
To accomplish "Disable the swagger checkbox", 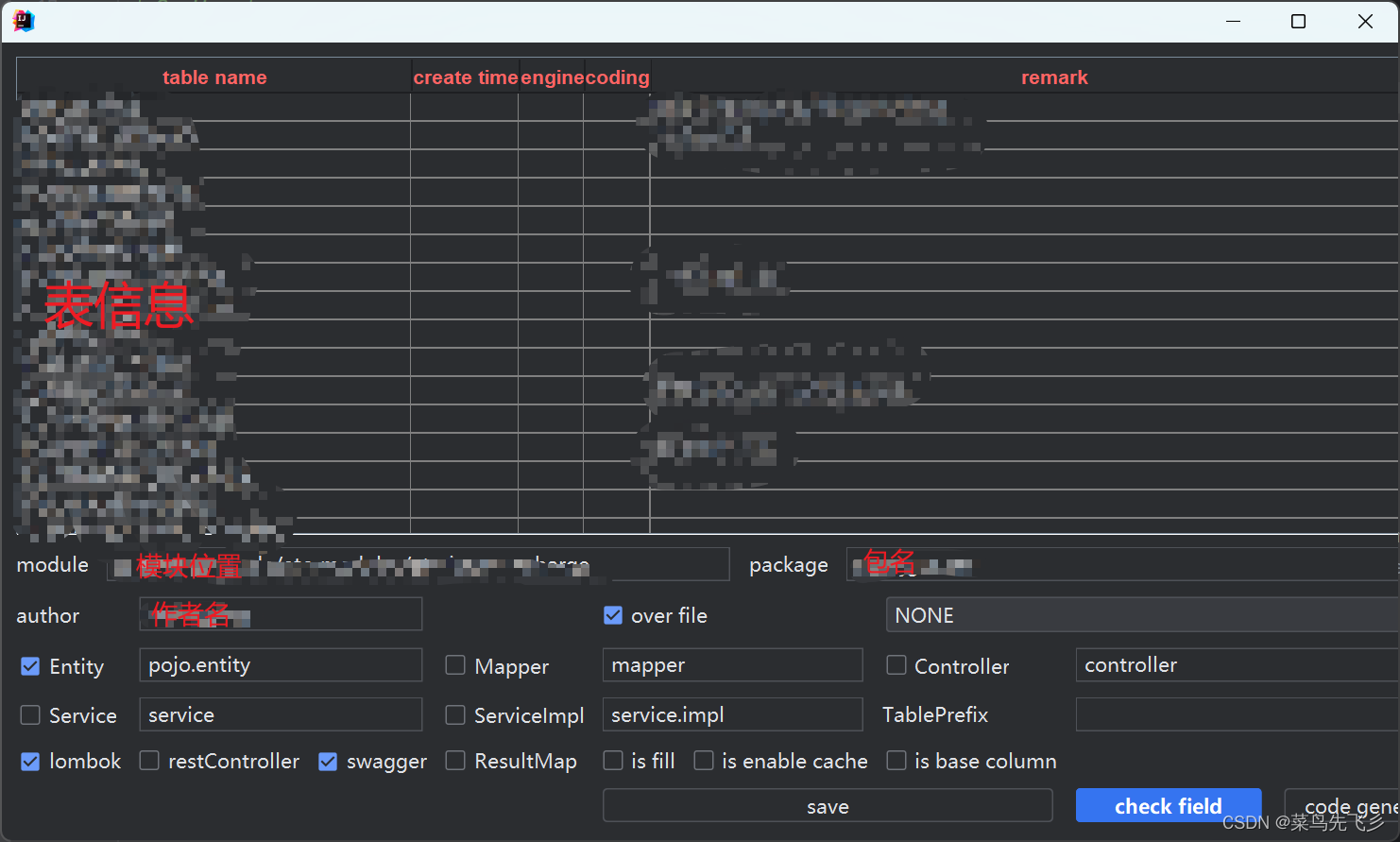I will (327, 761).
